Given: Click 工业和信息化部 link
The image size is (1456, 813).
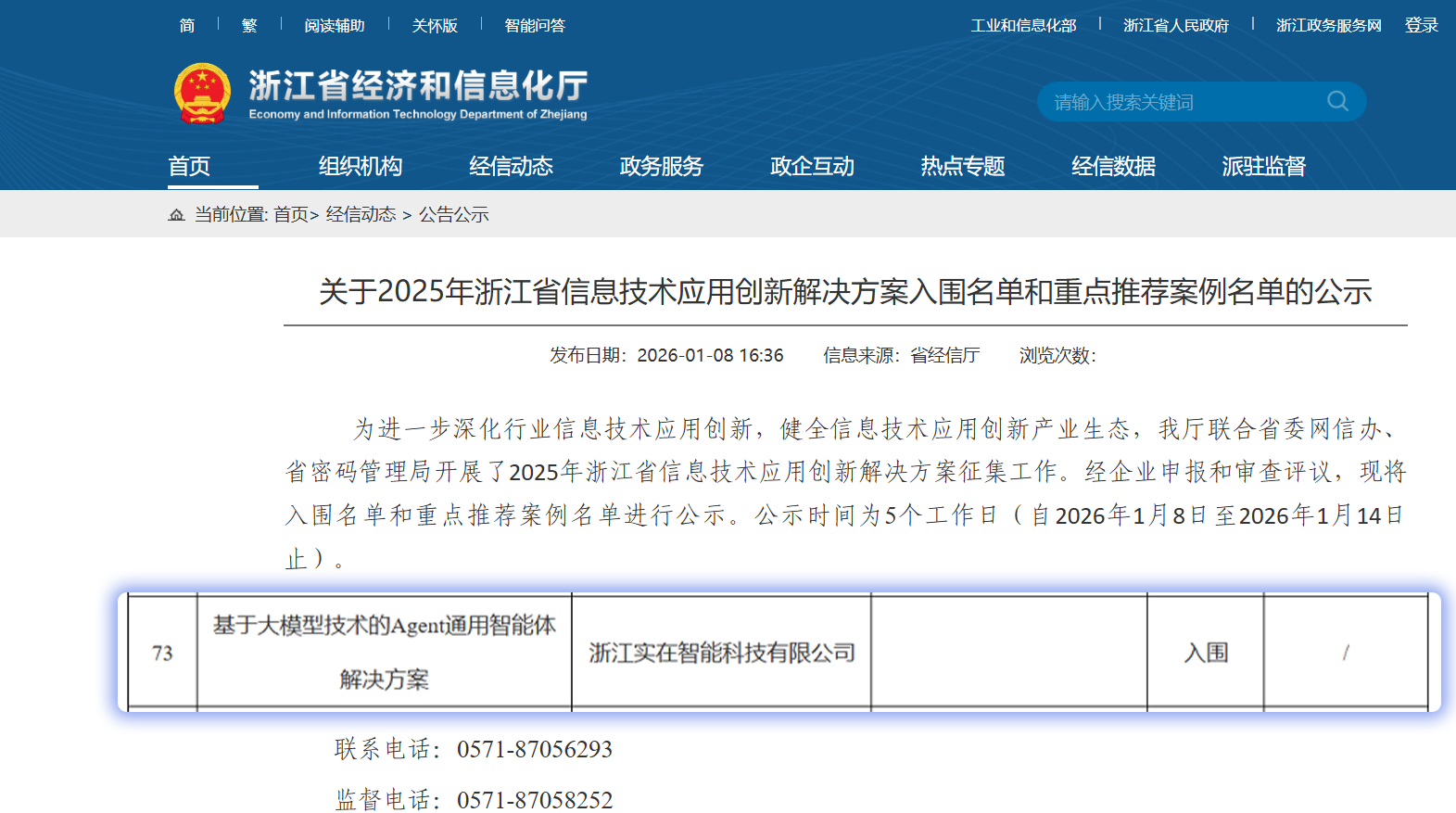Looking at the screenshot, I should tap(1023, 26).
